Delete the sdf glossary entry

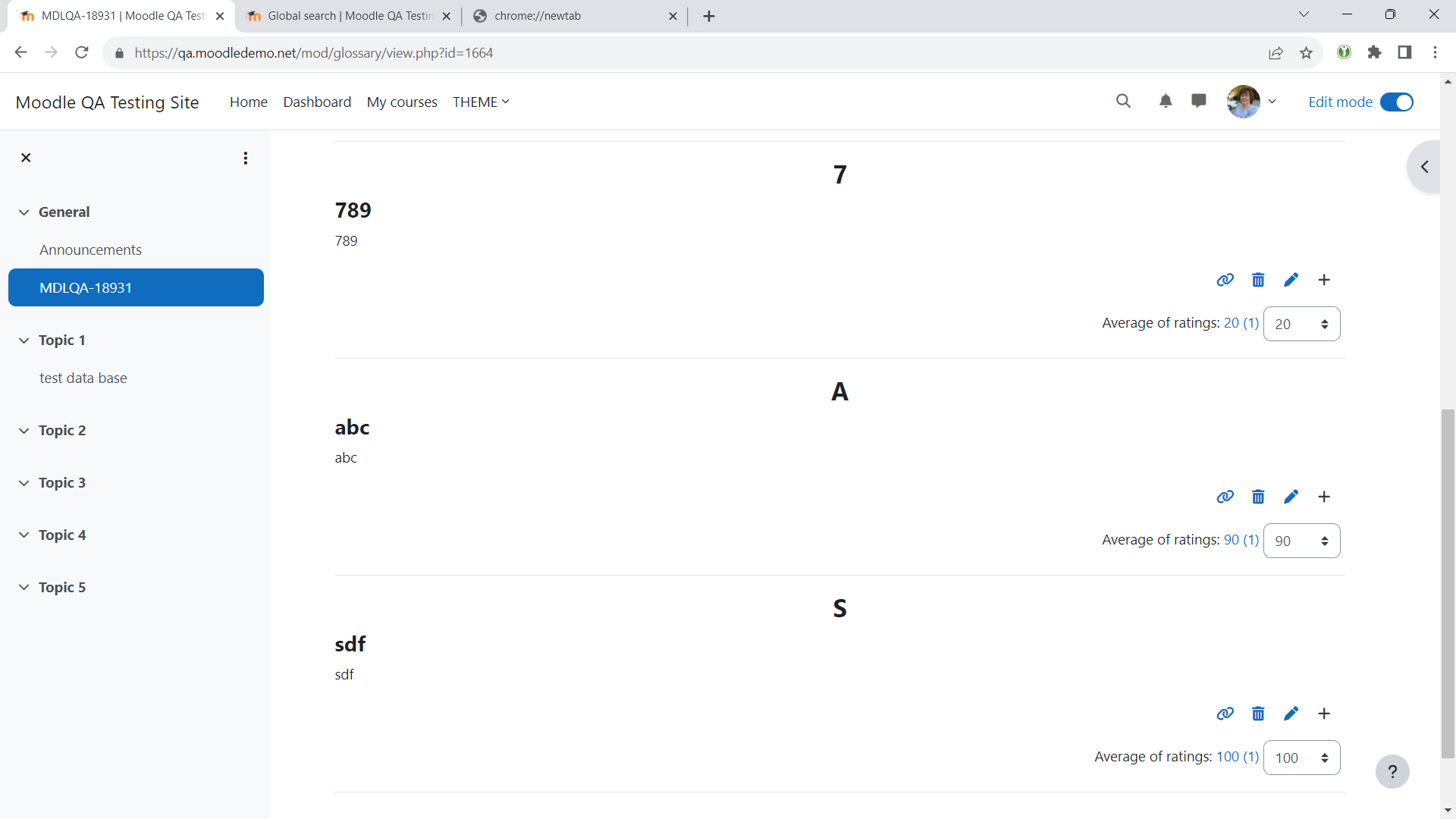click(1258, 714)
